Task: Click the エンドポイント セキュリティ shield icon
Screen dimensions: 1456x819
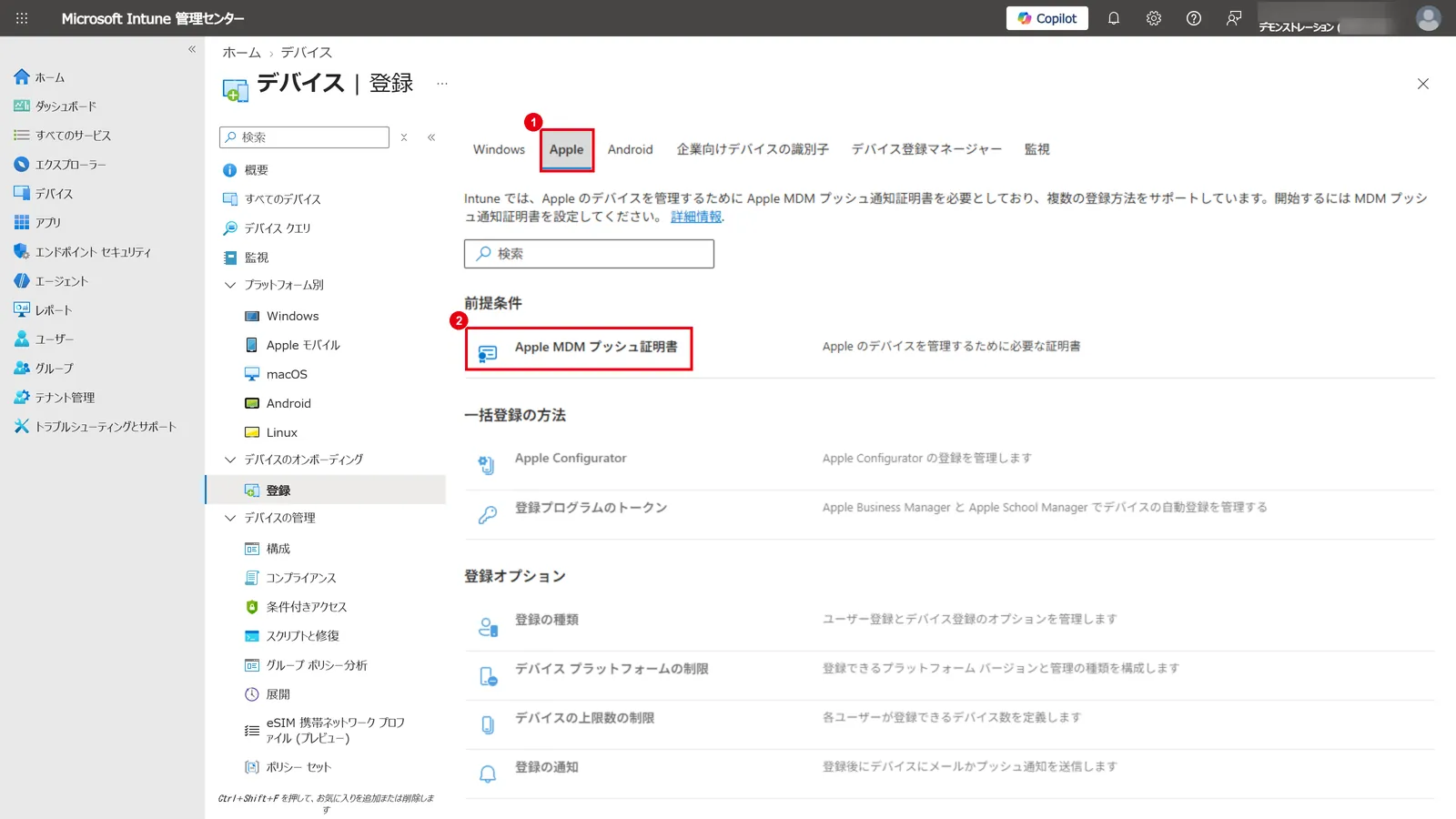Action: click(22, 252)
